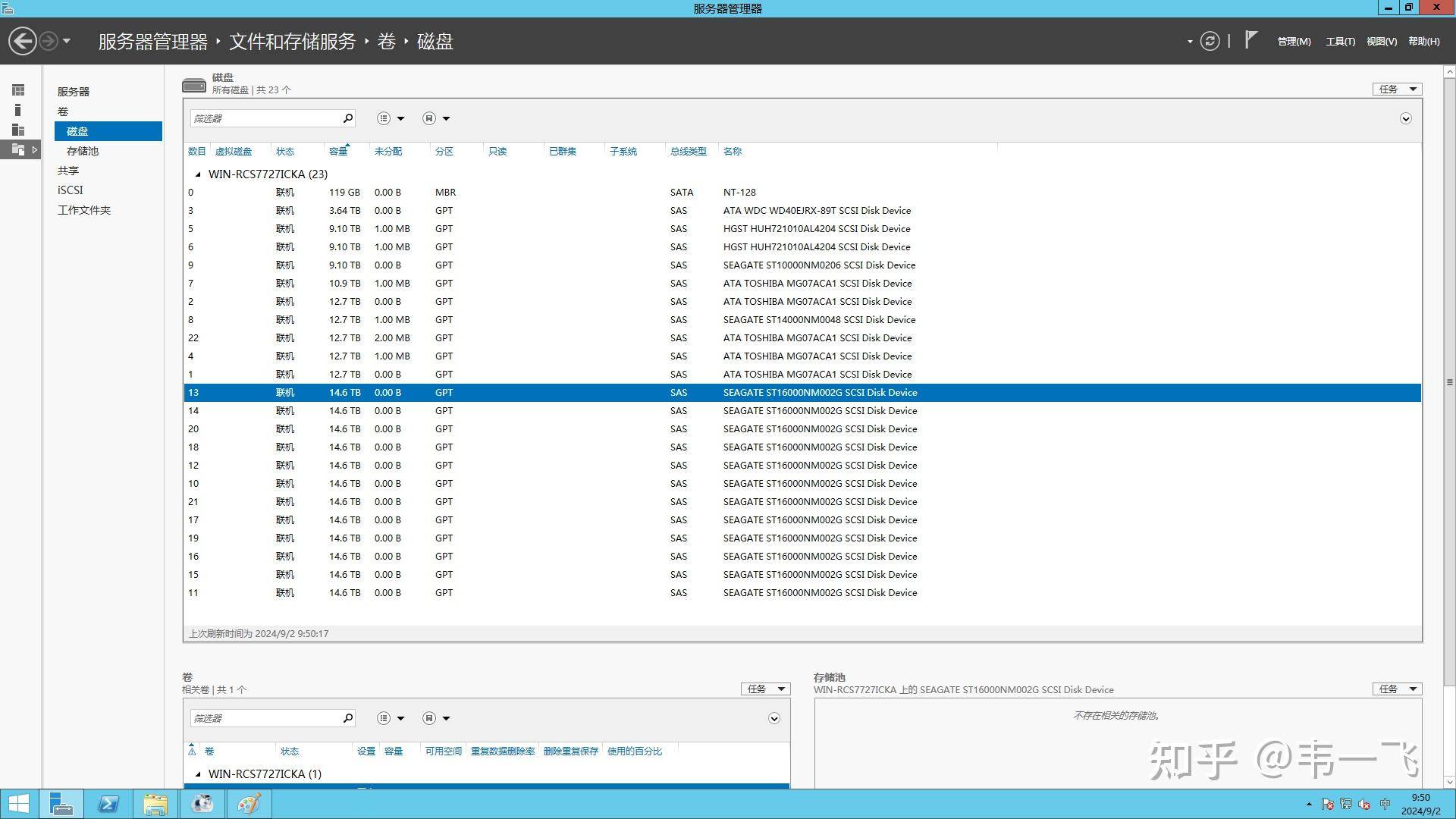Click the Windows Start button
The width and height of the screenshot is (1456, 819).
click(x=19, y=804)
